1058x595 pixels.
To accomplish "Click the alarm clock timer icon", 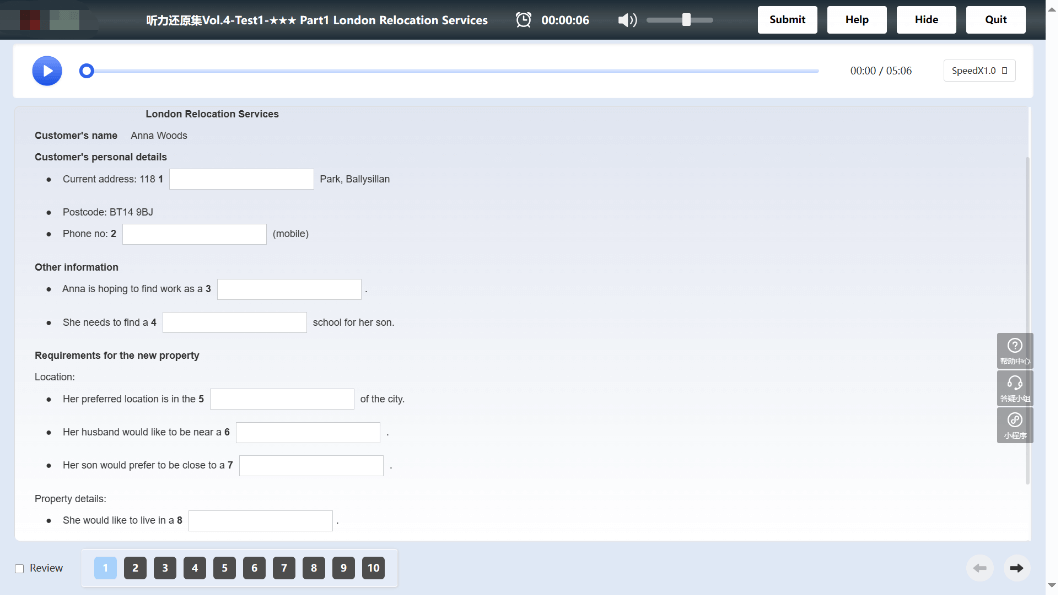I will point(524,20).
